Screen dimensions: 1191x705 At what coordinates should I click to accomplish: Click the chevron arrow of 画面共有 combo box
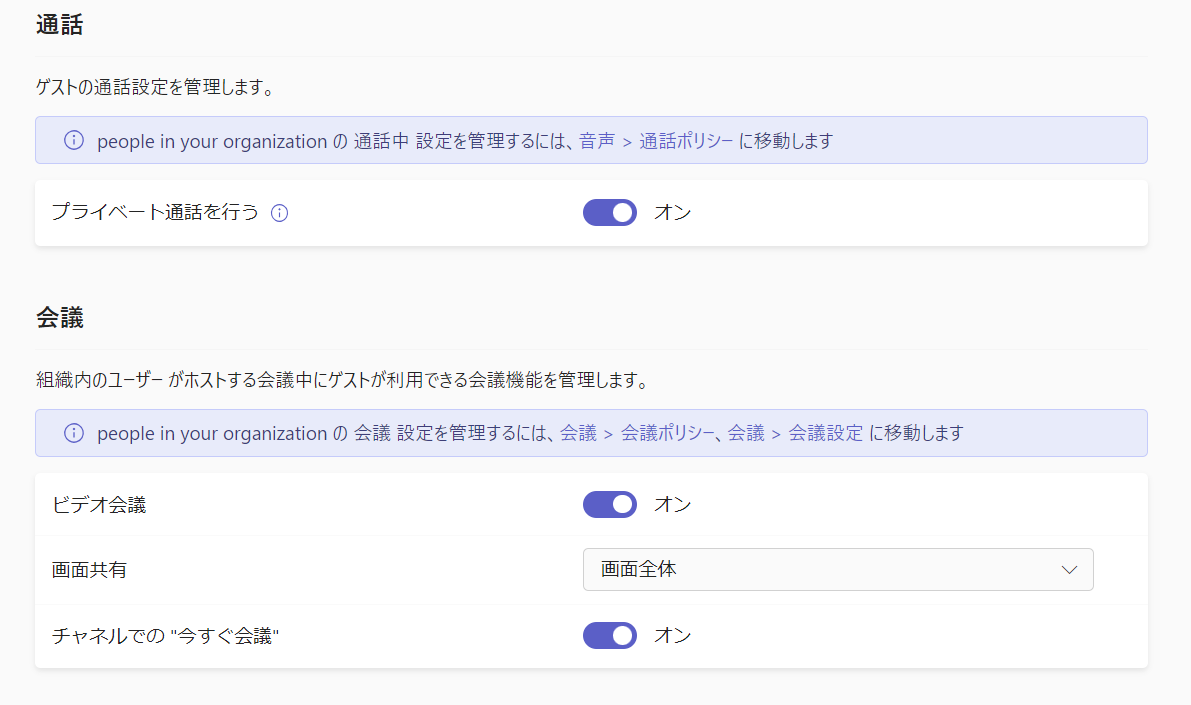[1068, 570]
